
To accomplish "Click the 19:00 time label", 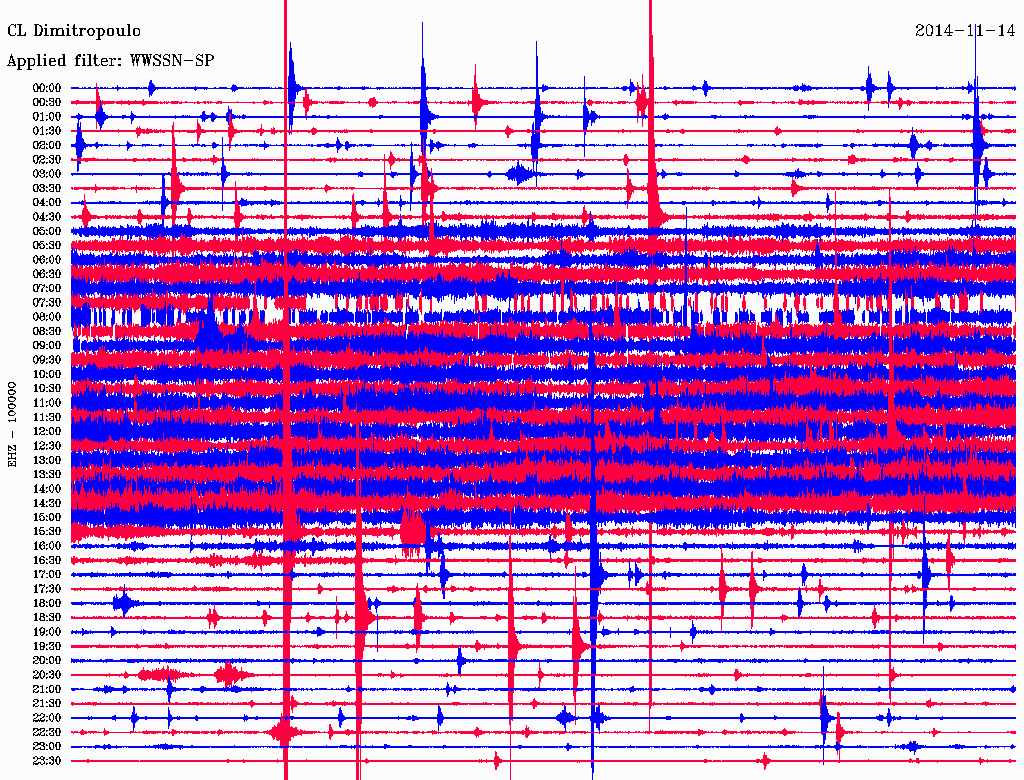I will point(47,632).
